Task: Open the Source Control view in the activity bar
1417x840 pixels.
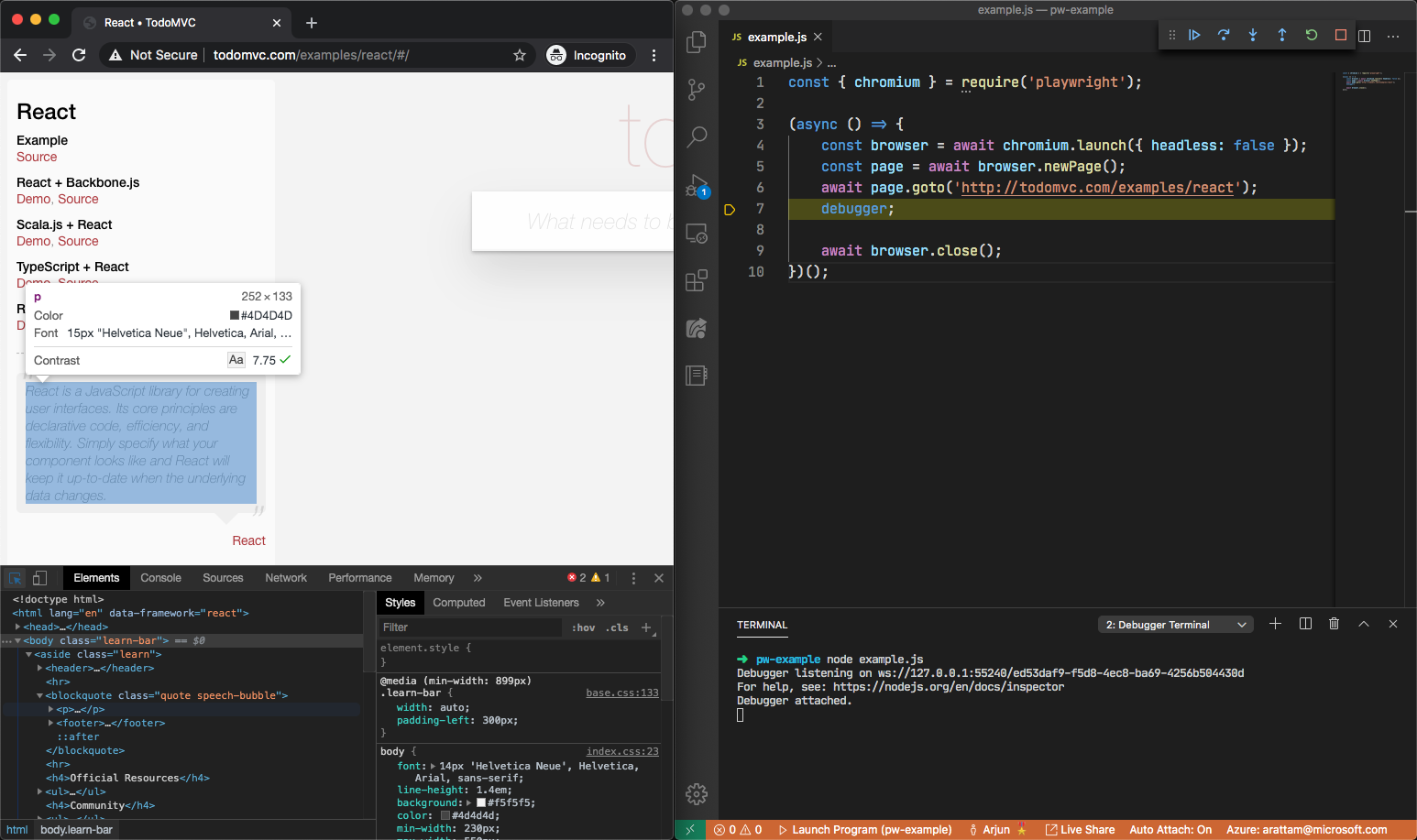Action: pos(697,90)
